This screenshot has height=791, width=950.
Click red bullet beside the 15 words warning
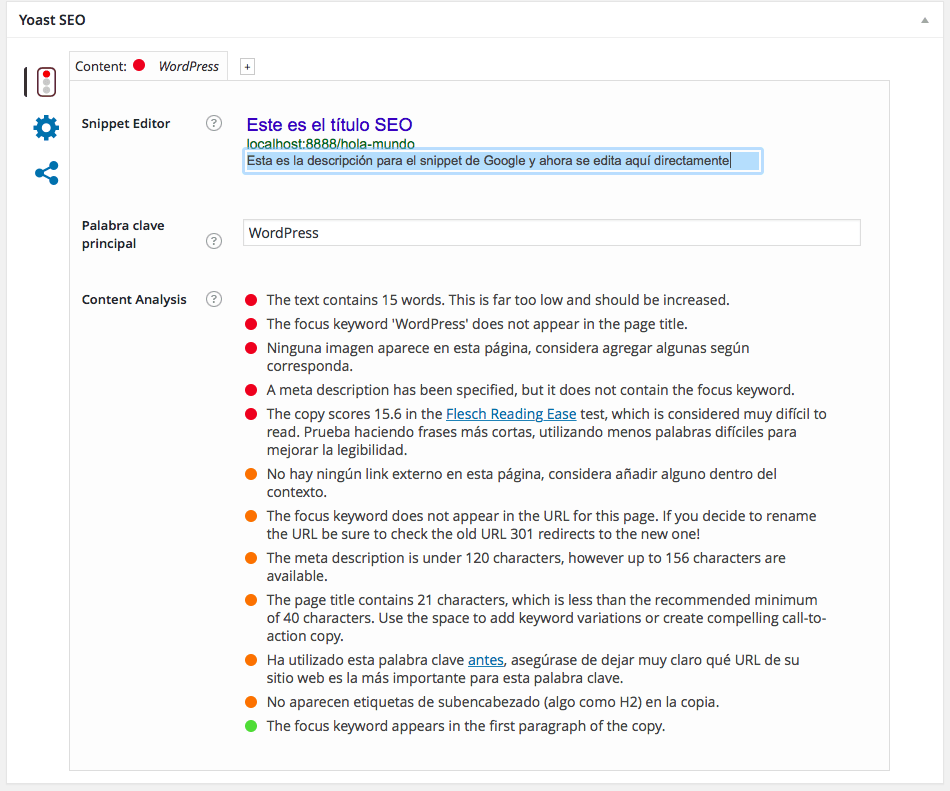pos(251,300)
